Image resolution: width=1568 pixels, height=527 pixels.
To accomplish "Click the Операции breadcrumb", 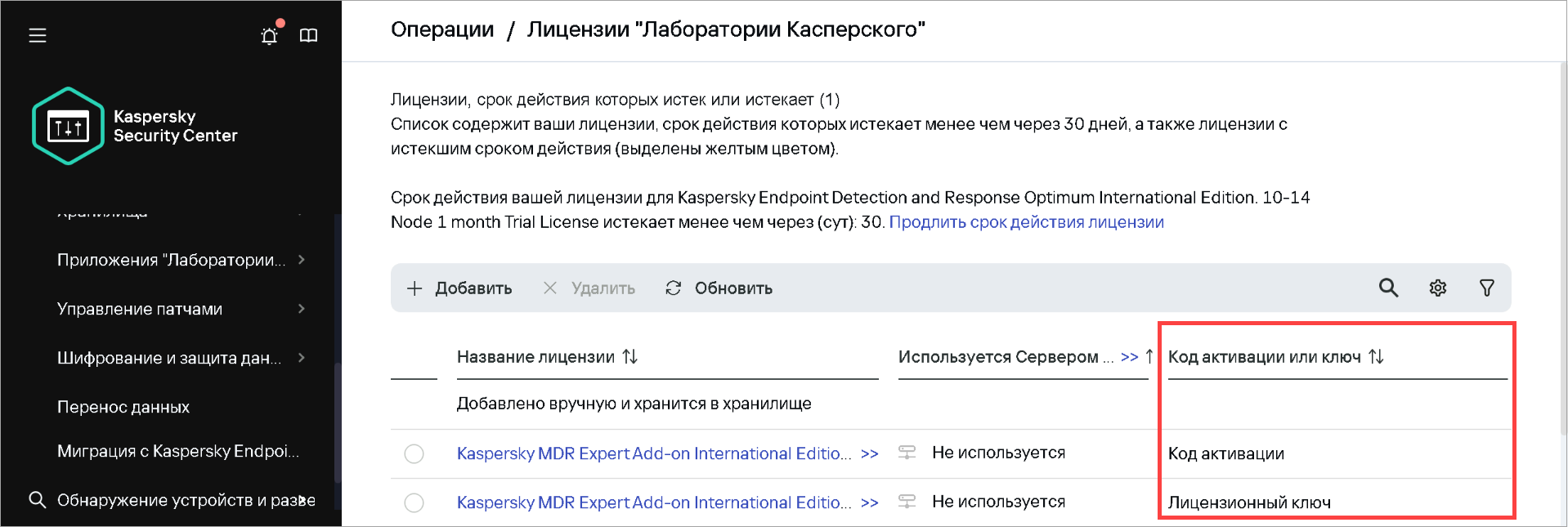I will point(442,29).
